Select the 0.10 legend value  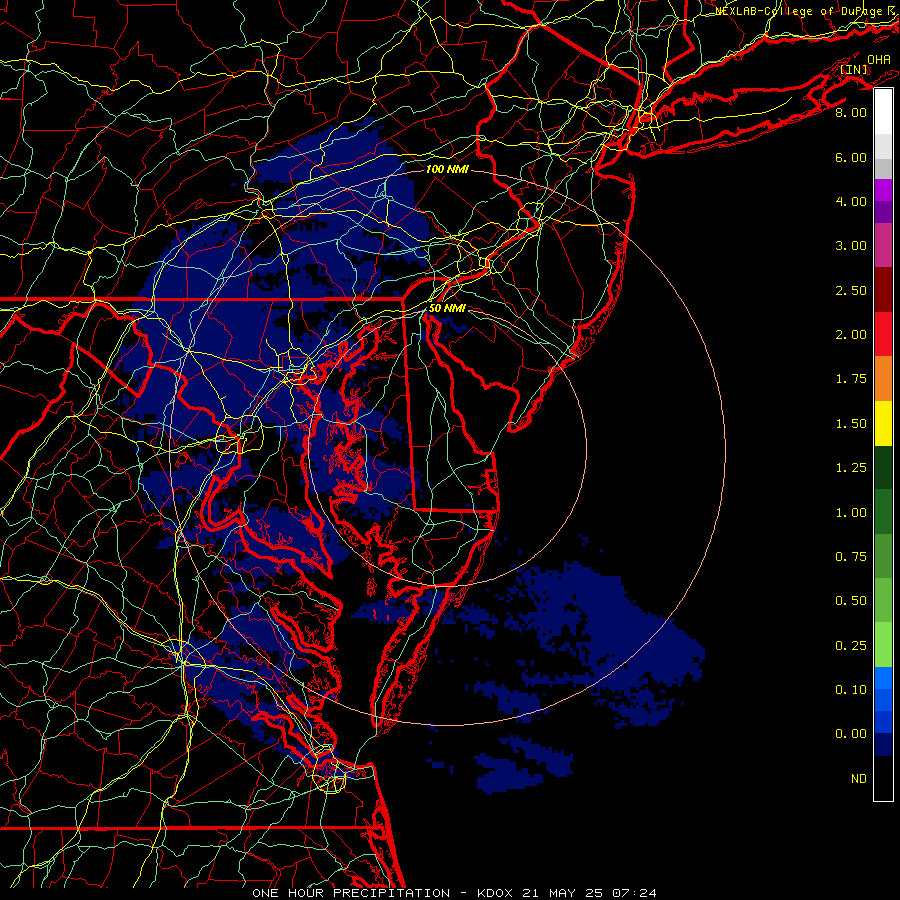click(851, 690)
